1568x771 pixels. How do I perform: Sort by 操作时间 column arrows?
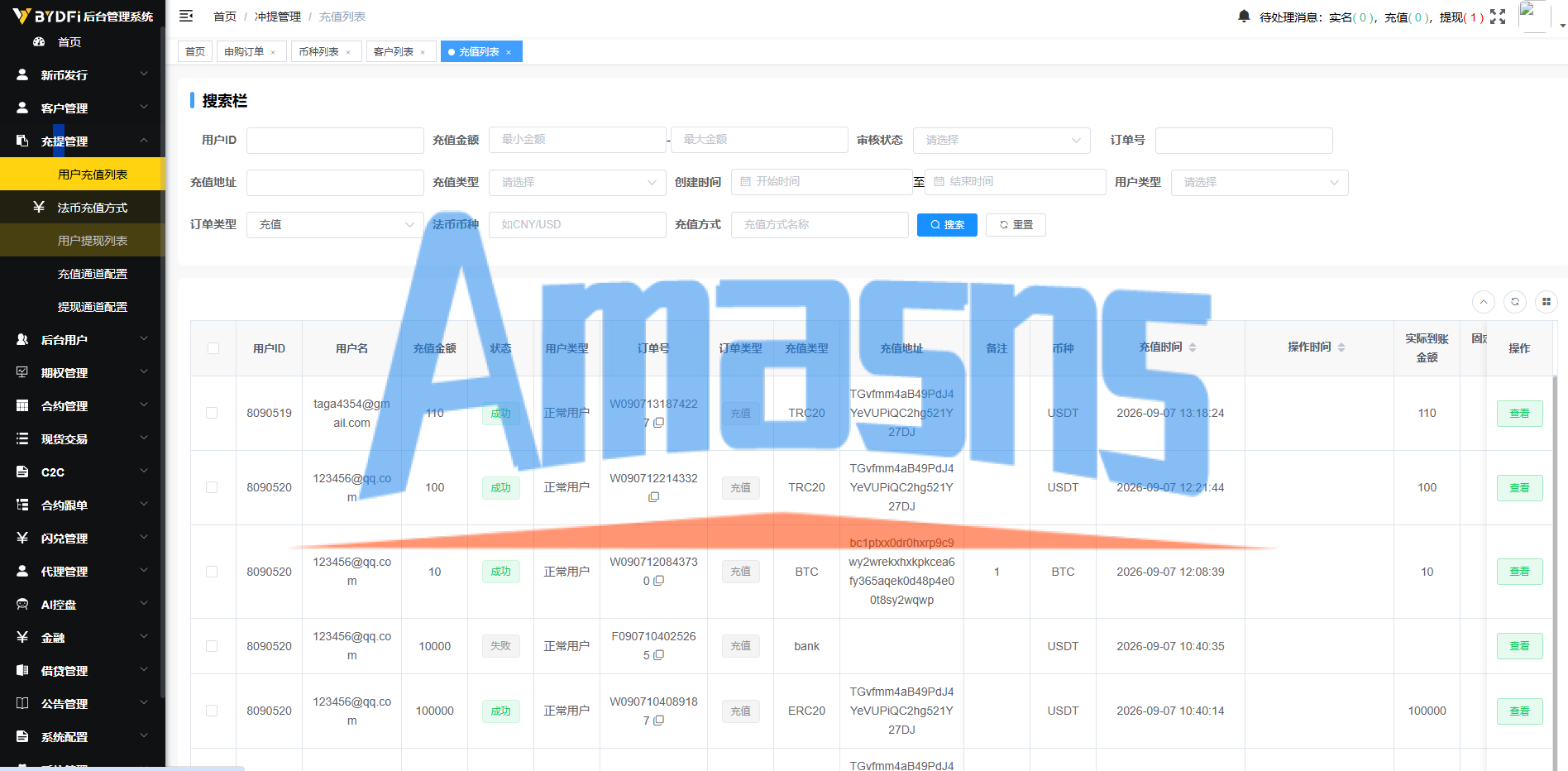(x=1341, y=347)
